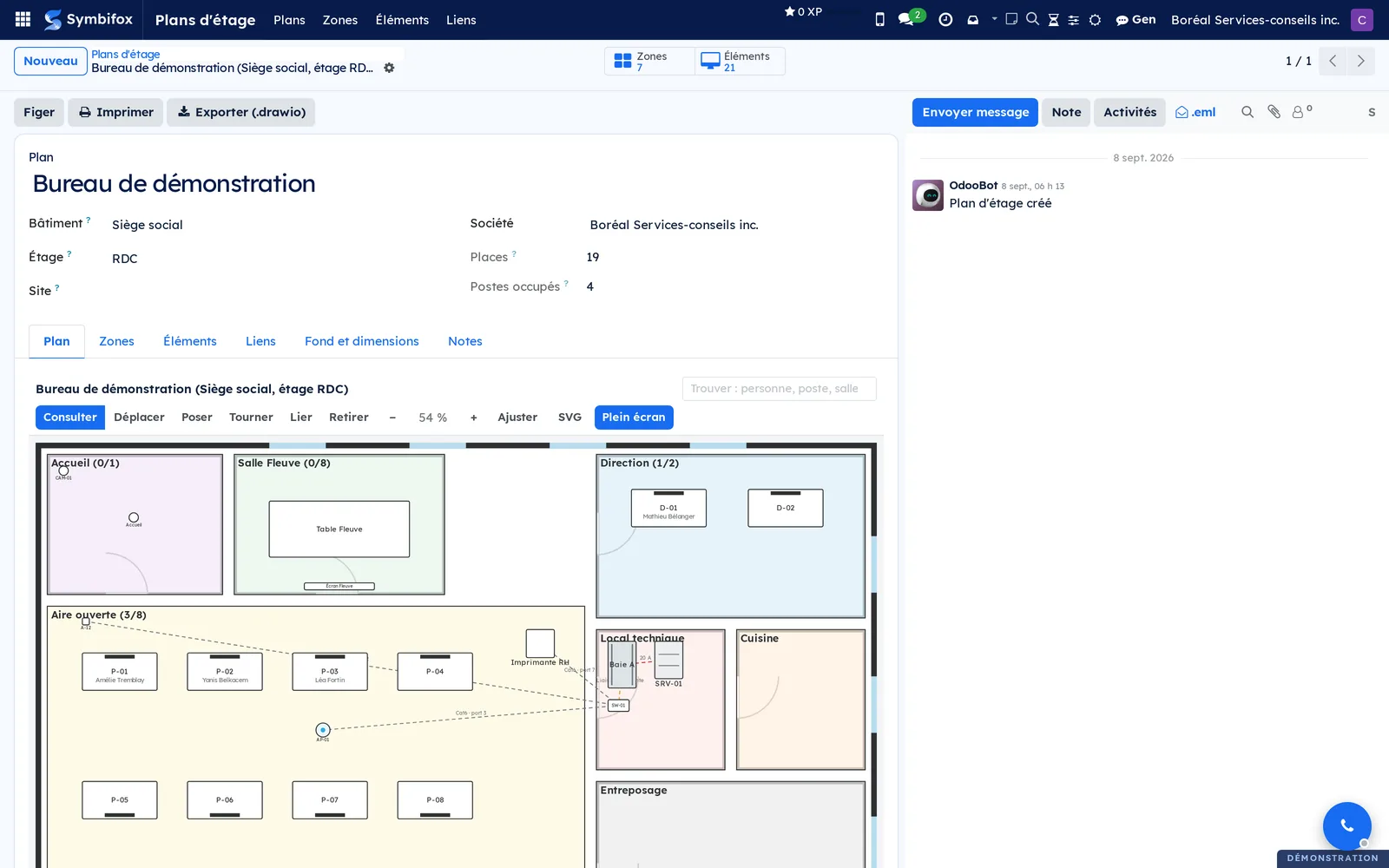The image size is (1389, 868).
Task: Click the inbox tray icon
Action: click(973, 19)
